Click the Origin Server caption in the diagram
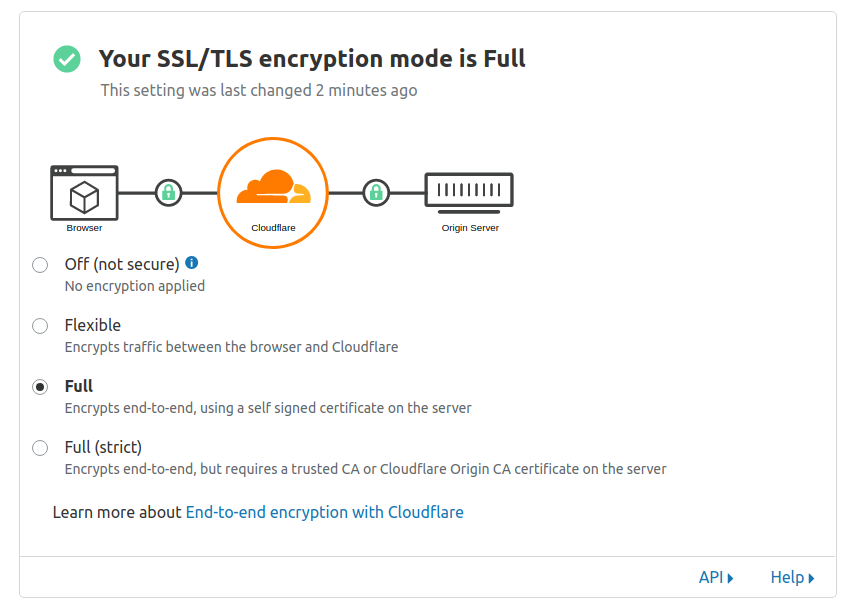Screen dimensions: 861x611 [468, 227]
